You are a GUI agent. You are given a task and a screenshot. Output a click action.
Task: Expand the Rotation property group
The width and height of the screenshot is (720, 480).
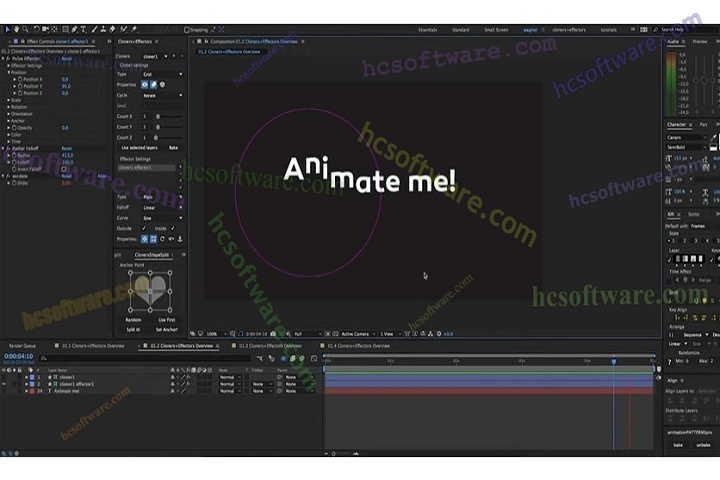pyautogui.click(x=8, y=107)
